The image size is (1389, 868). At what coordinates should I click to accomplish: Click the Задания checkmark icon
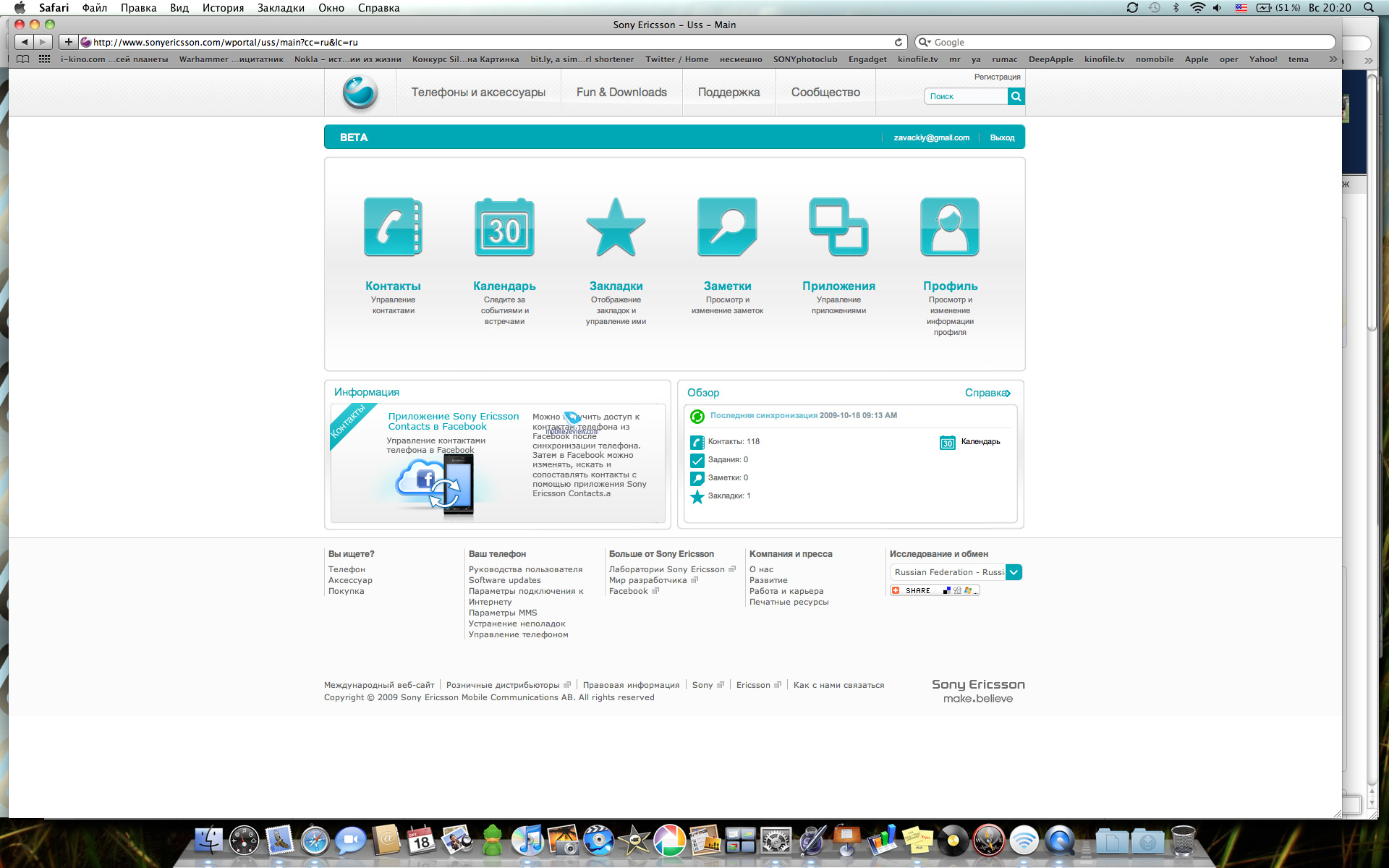[697, 460]
